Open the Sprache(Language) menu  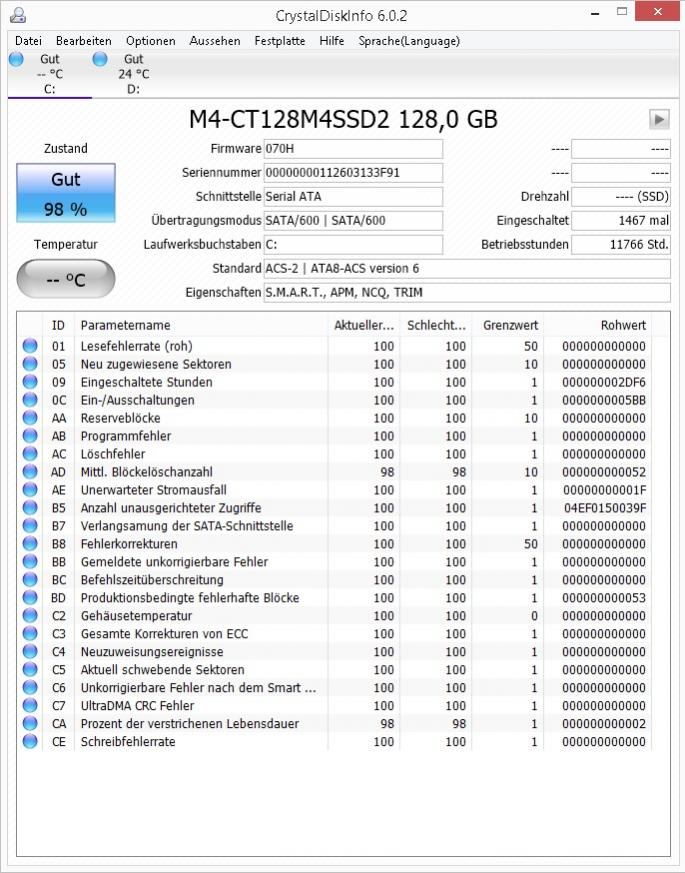[409, 41]
